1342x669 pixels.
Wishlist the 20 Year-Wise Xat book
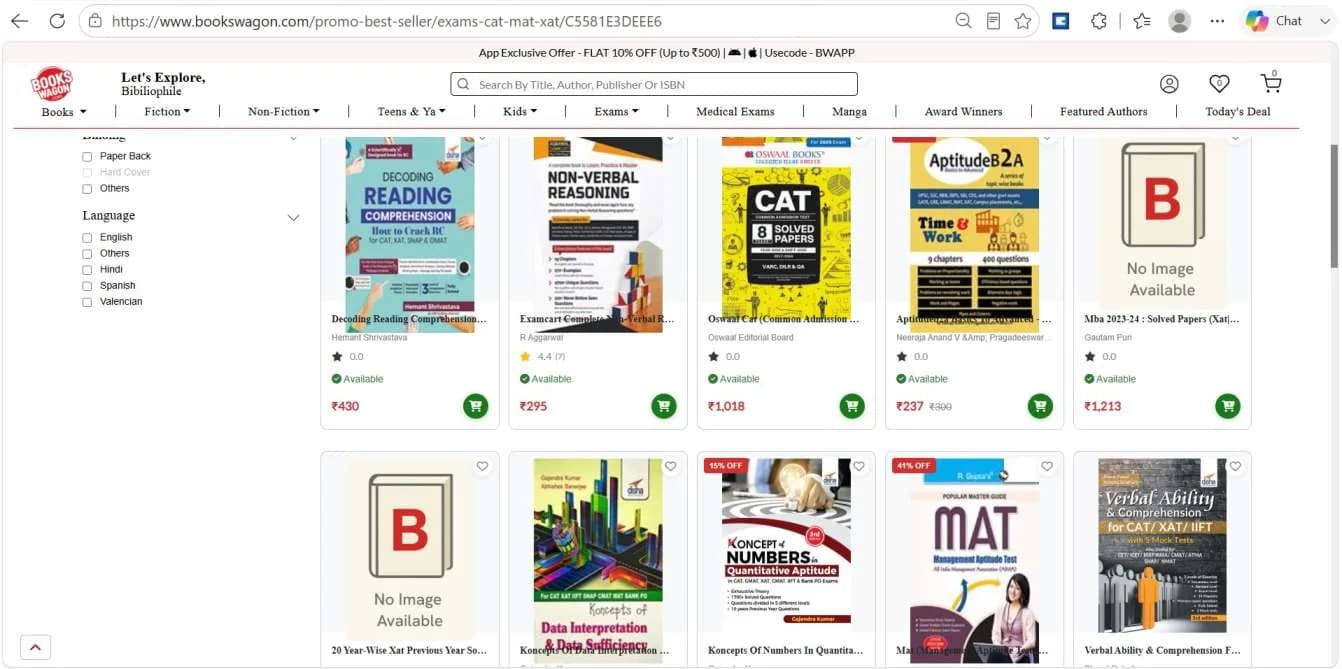coord(482,466)
